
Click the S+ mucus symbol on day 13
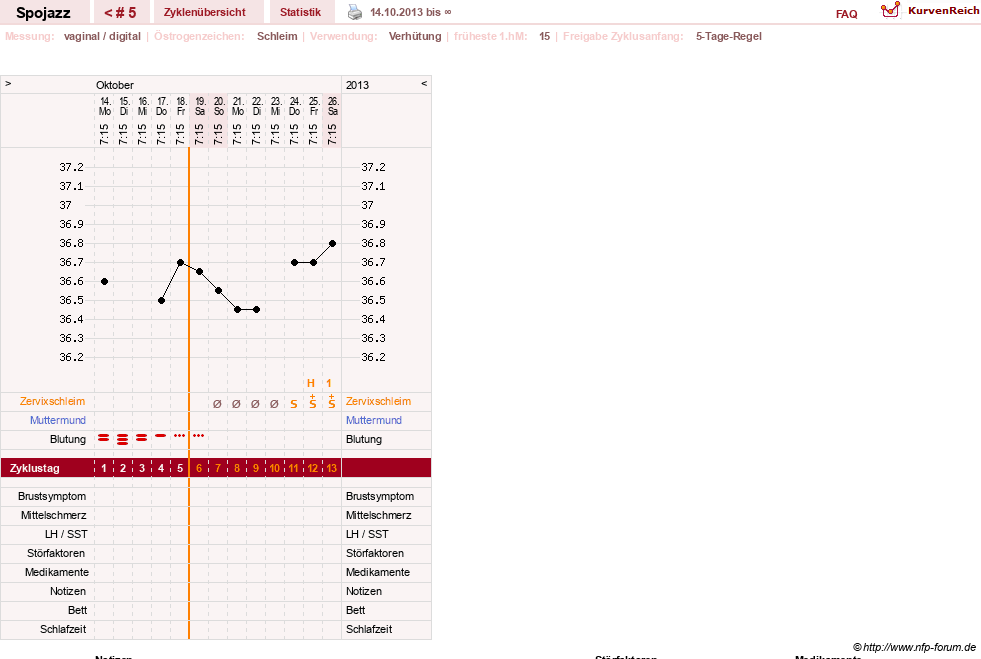pos(332,402)
